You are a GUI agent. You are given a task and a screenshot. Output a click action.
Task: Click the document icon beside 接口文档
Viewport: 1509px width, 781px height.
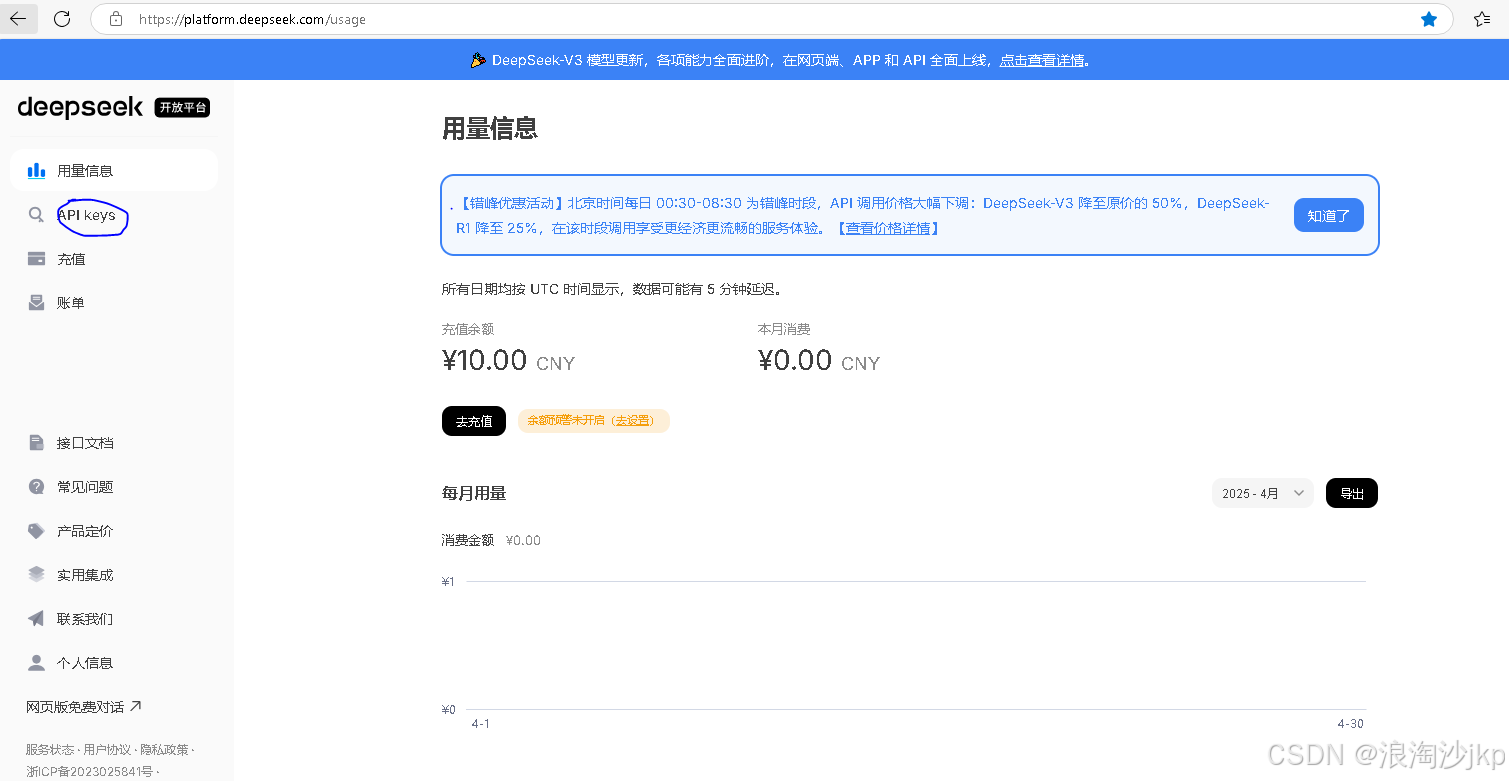[x=36, y=443]
